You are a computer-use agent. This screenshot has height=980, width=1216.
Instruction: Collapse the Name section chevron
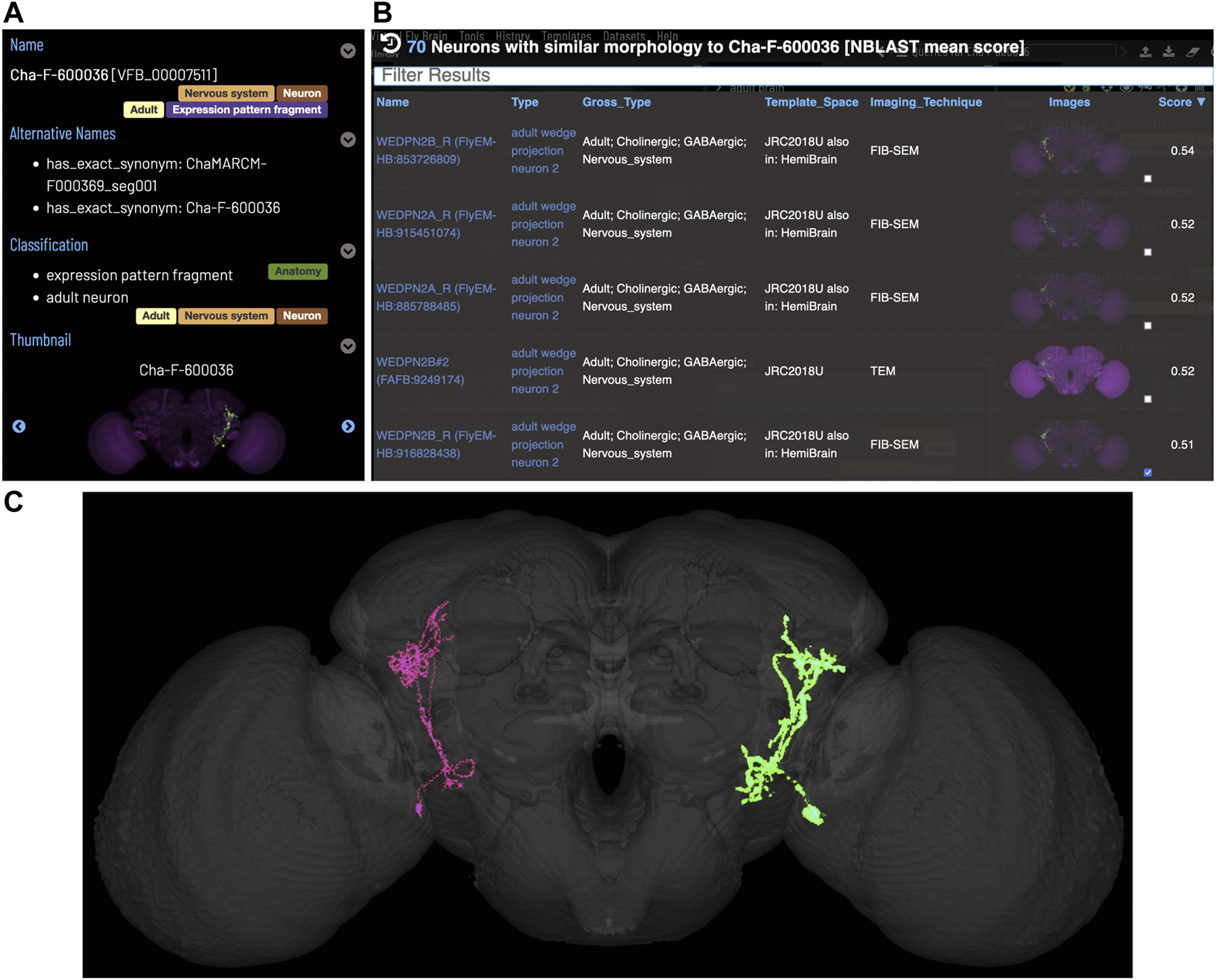pos(348,51)
